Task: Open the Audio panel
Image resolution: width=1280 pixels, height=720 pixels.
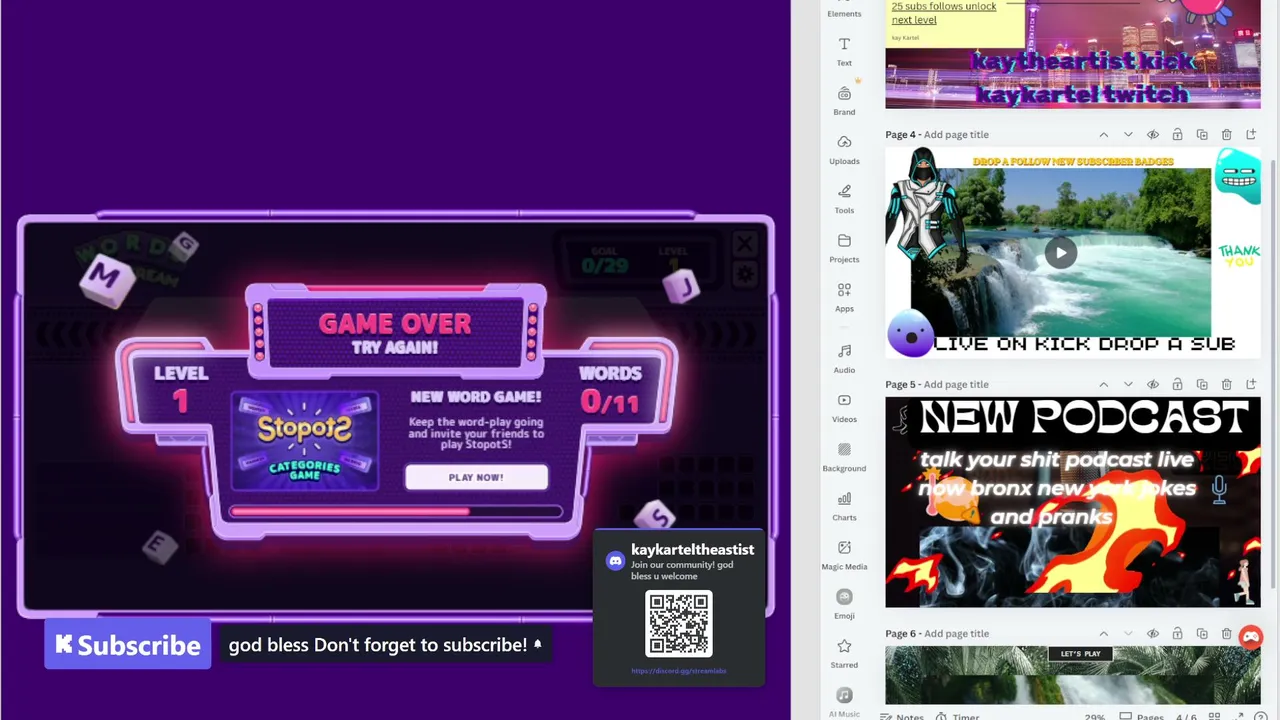Action: point(844,358)
